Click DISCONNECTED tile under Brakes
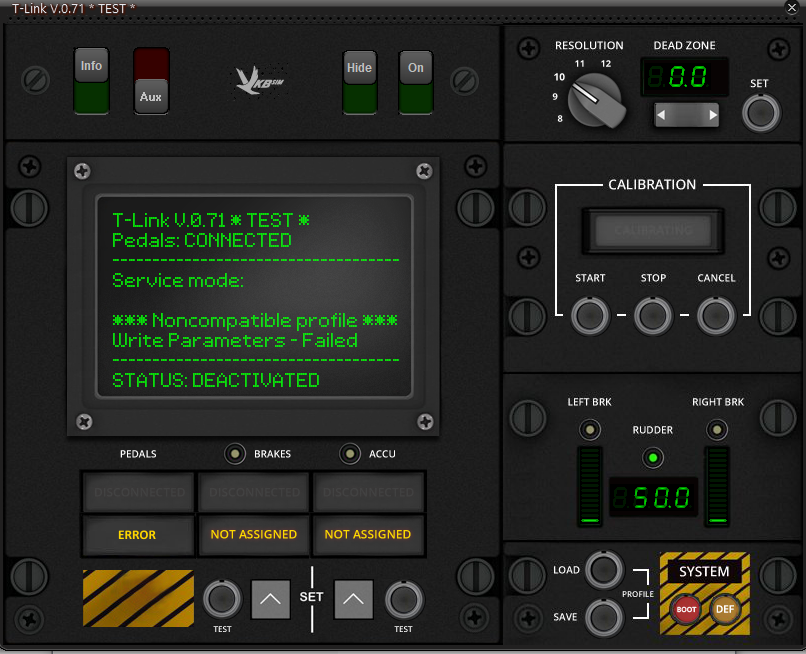 254,492
